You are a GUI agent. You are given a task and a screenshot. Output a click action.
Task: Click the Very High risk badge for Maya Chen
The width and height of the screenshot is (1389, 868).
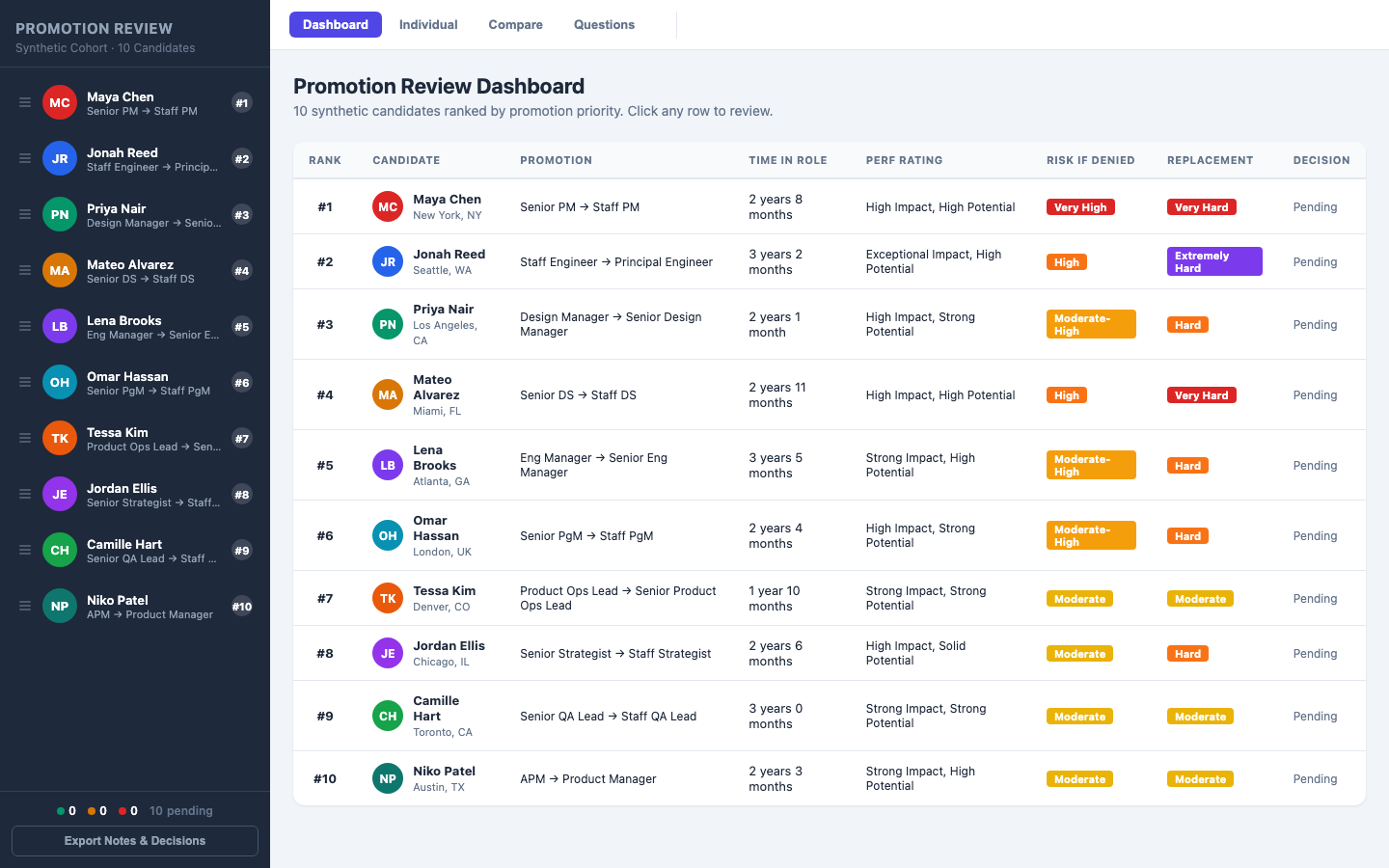tap(1080, 207)
